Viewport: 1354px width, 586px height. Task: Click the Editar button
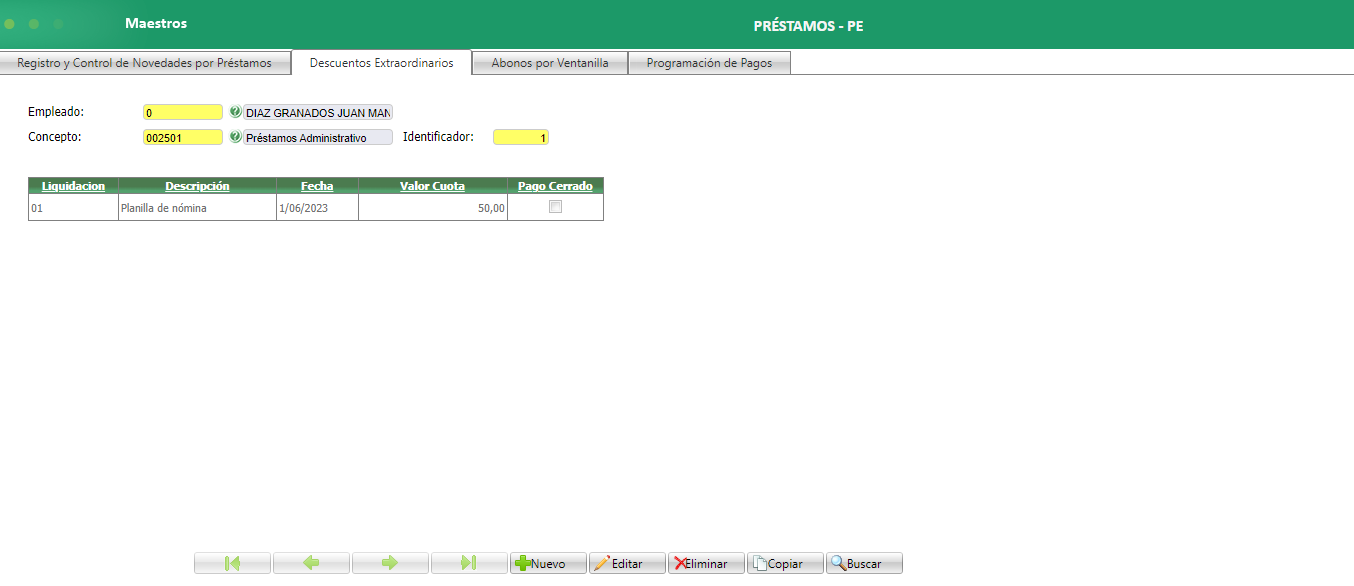627,563
